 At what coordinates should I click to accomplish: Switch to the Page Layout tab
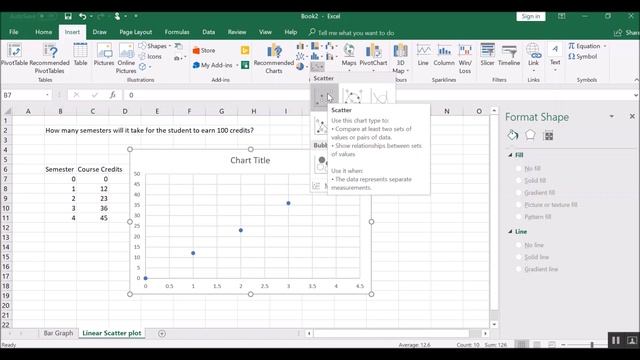click(136, 32)
